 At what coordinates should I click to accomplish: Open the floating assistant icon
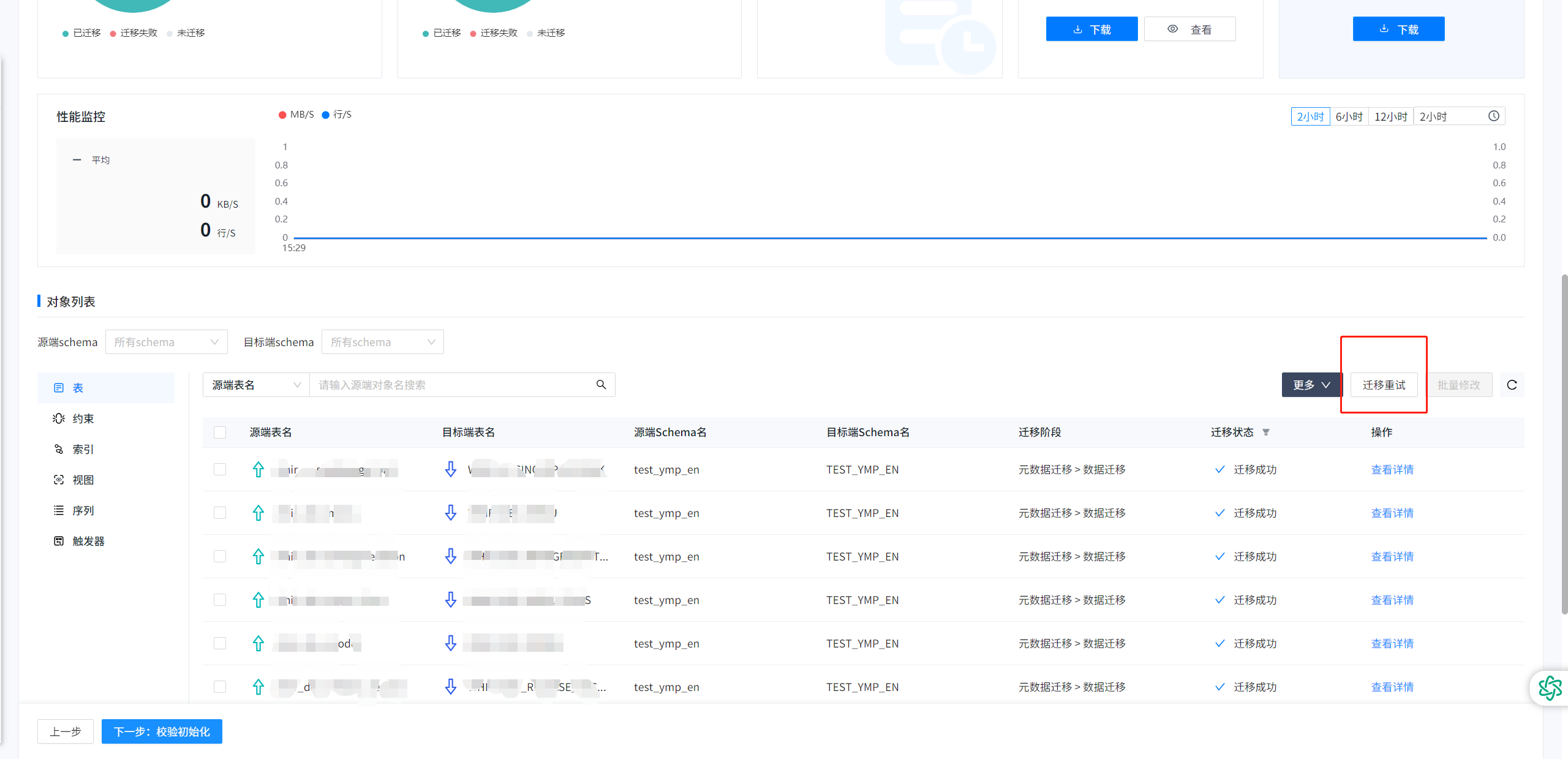point(1550,688)
